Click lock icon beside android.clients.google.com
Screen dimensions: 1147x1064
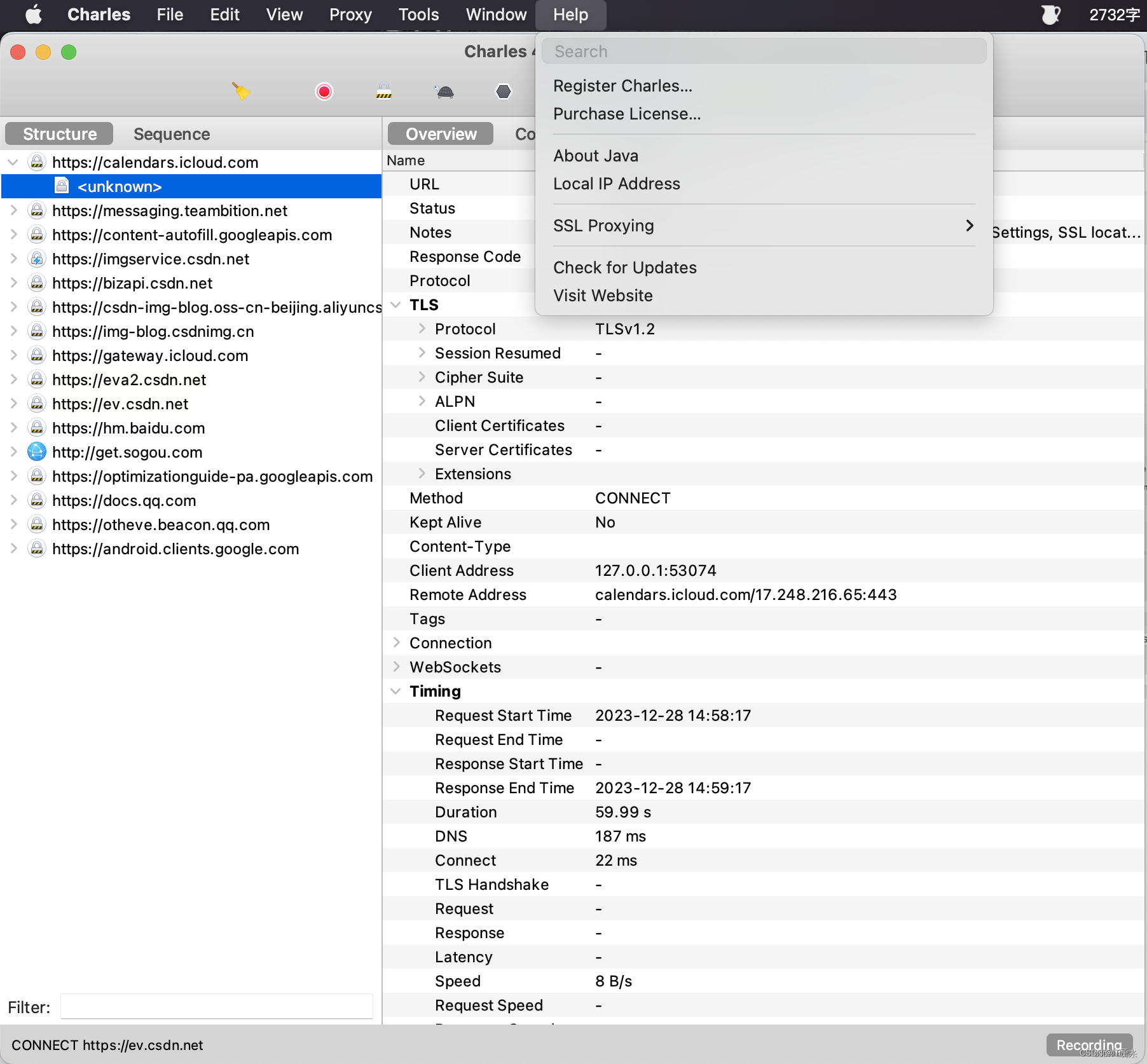click(37, 549)
